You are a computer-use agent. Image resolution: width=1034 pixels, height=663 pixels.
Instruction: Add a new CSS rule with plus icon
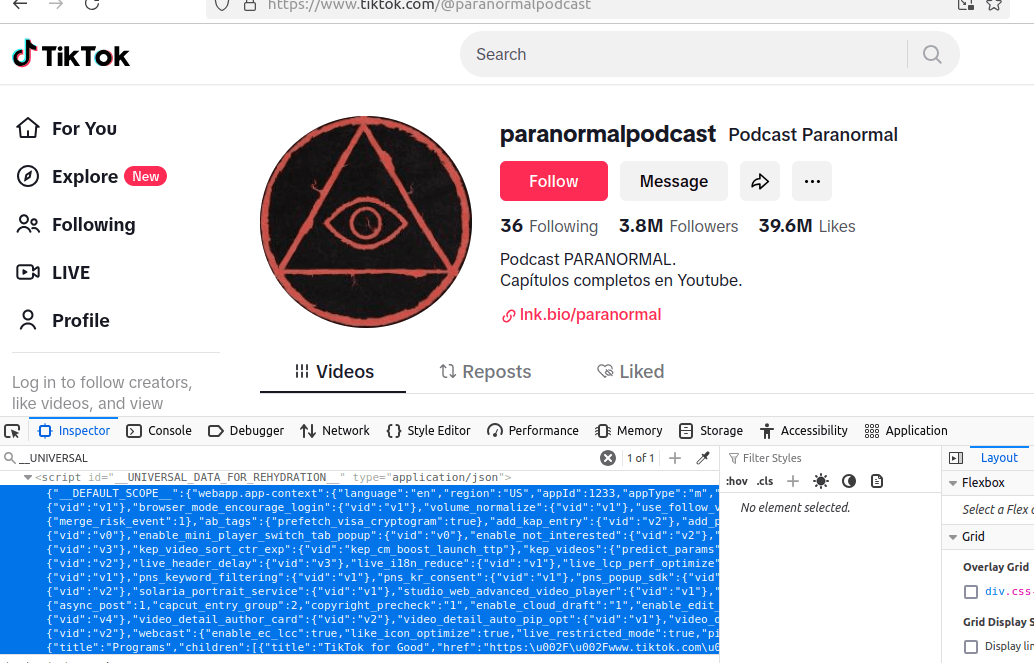click(x=793, y=481)
